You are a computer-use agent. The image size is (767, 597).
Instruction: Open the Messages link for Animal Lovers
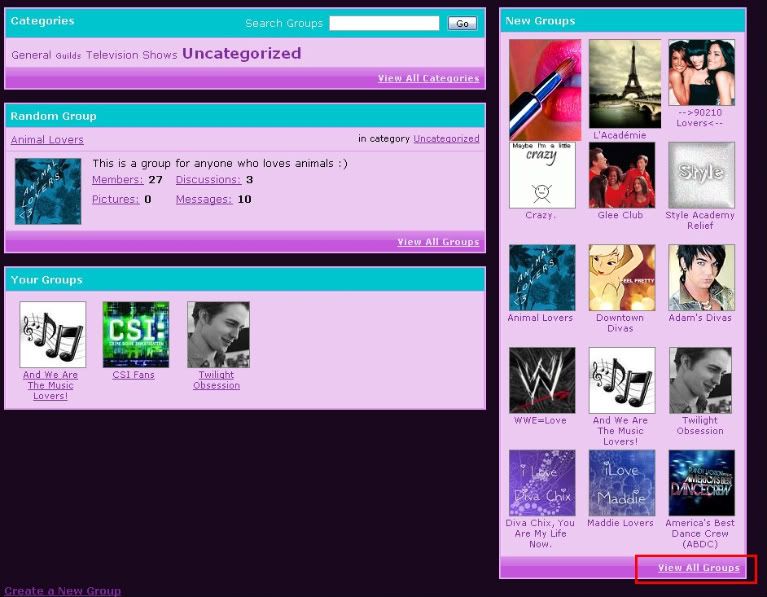(204, 199)
